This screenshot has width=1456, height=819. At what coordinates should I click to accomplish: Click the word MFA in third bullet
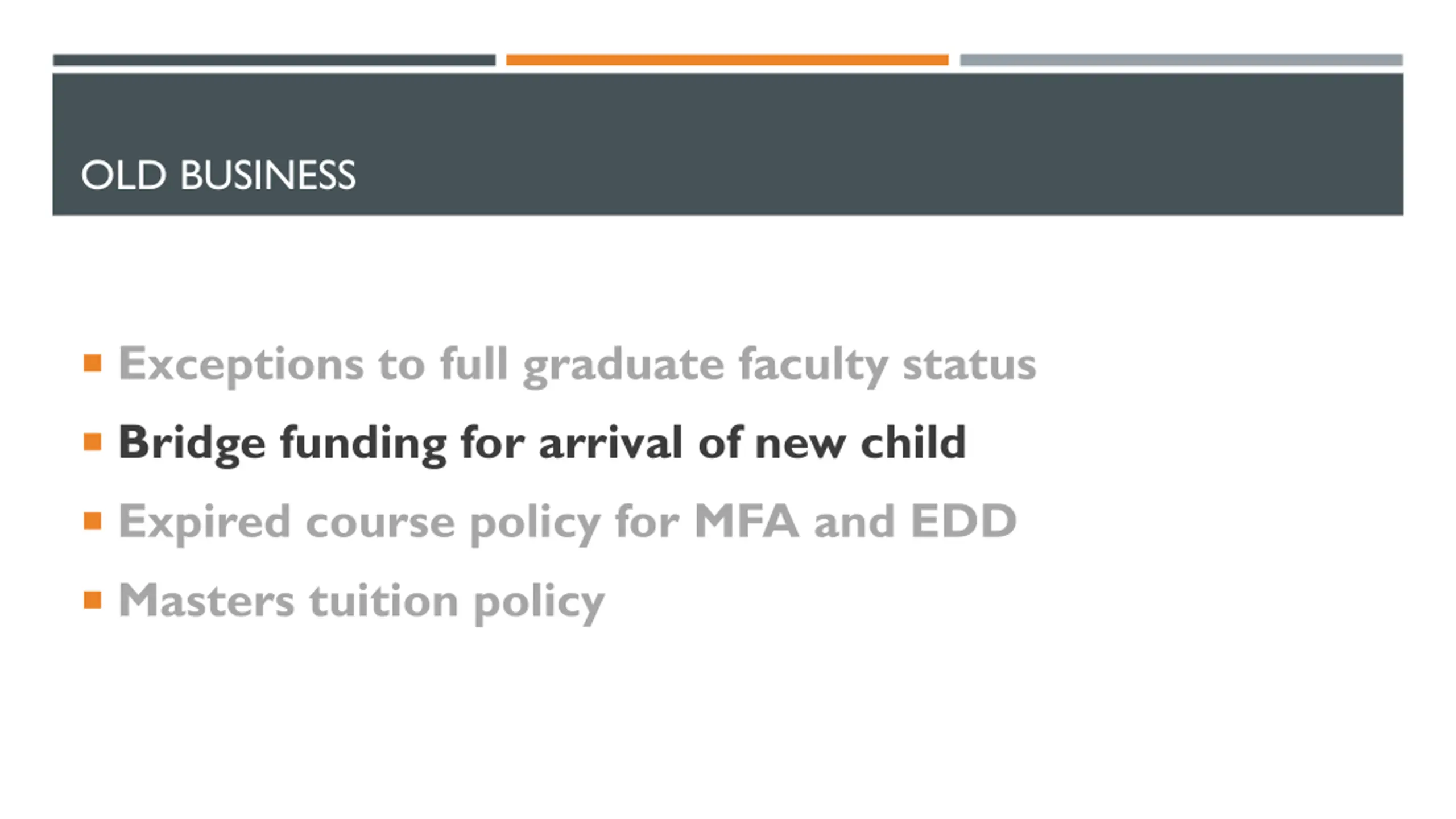746,520
